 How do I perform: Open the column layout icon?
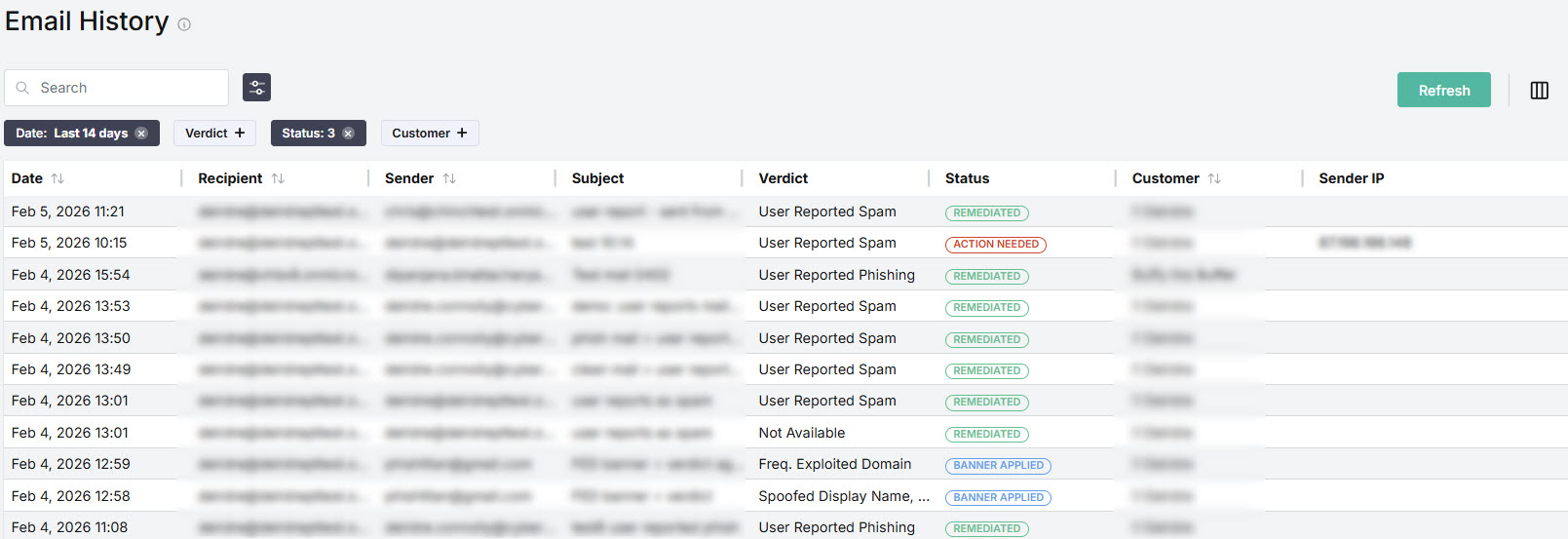tap(1540, 91)
